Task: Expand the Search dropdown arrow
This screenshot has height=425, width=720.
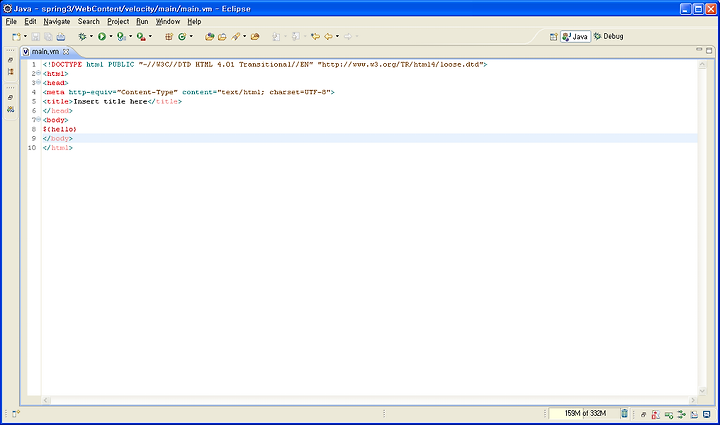Action: click(244, 36)
